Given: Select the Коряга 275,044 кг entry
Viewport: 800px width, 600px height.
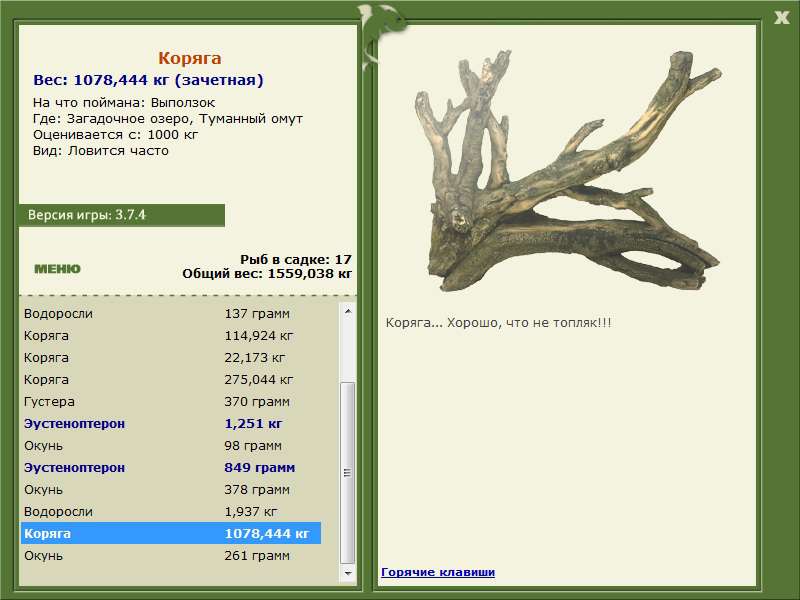Looking at the screenshot, I should coord(171,380).
